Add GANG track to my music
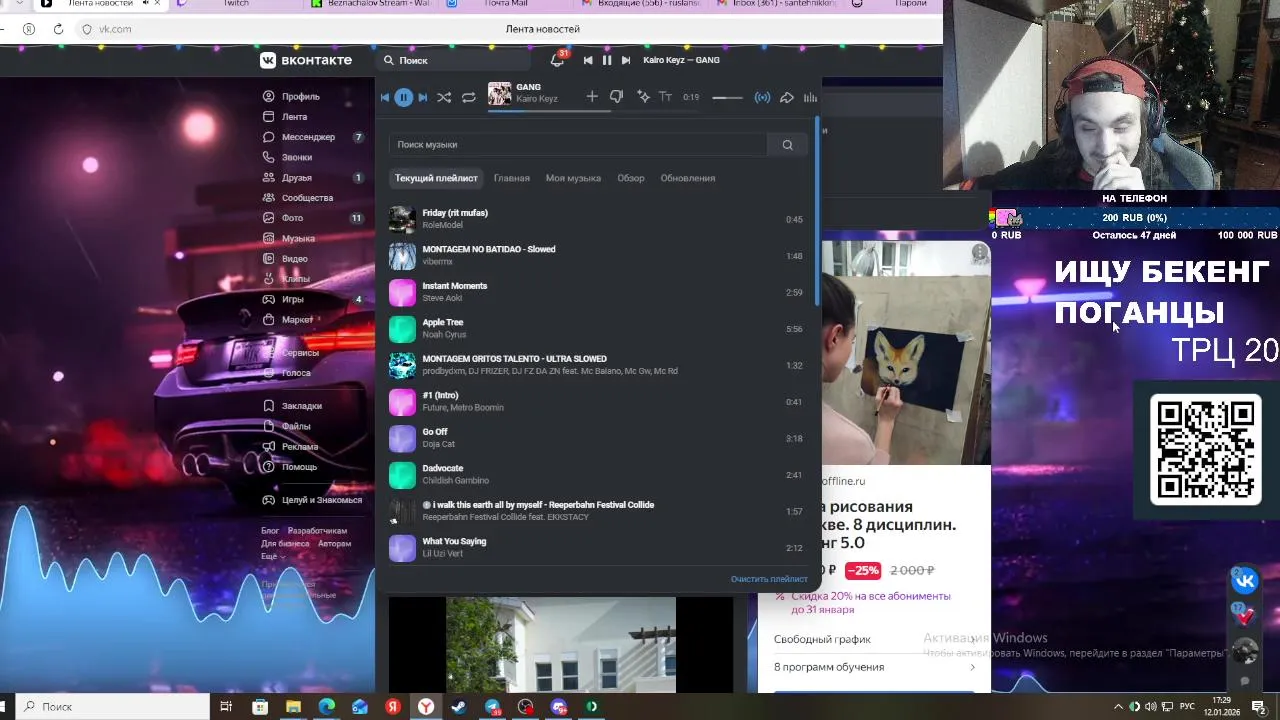 pos(592,97)
